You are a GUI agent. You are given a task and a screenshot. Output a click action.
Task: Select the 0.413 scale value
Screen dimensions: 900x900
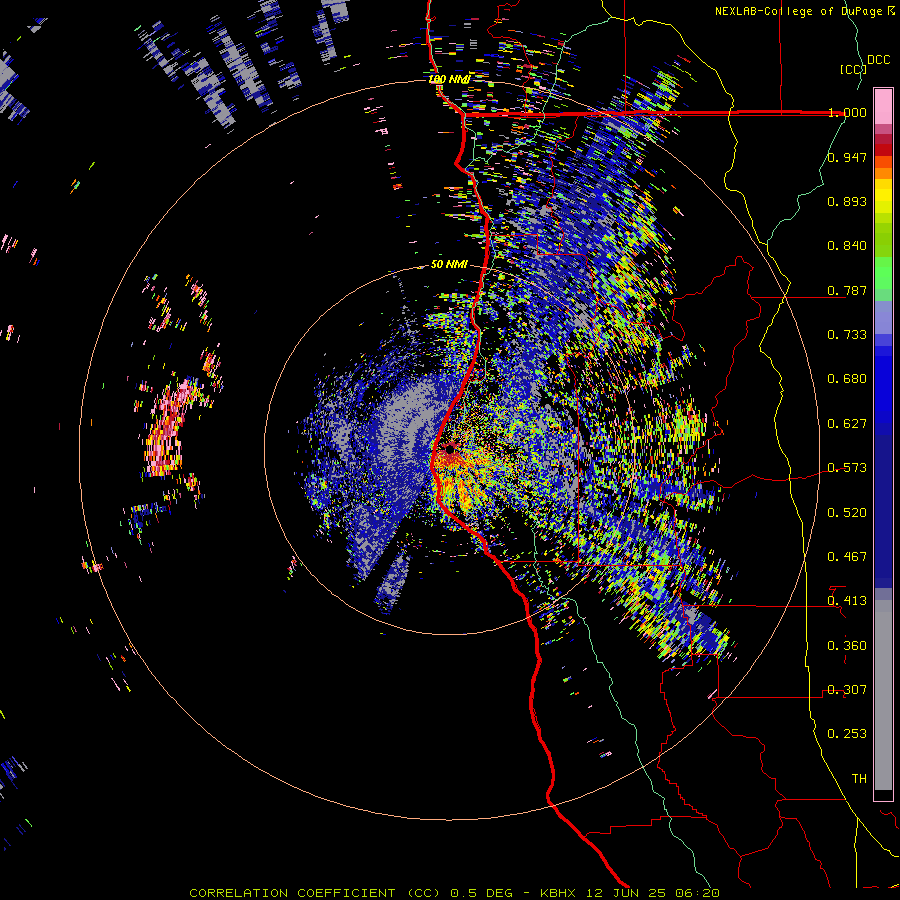[x=847, y=601]
